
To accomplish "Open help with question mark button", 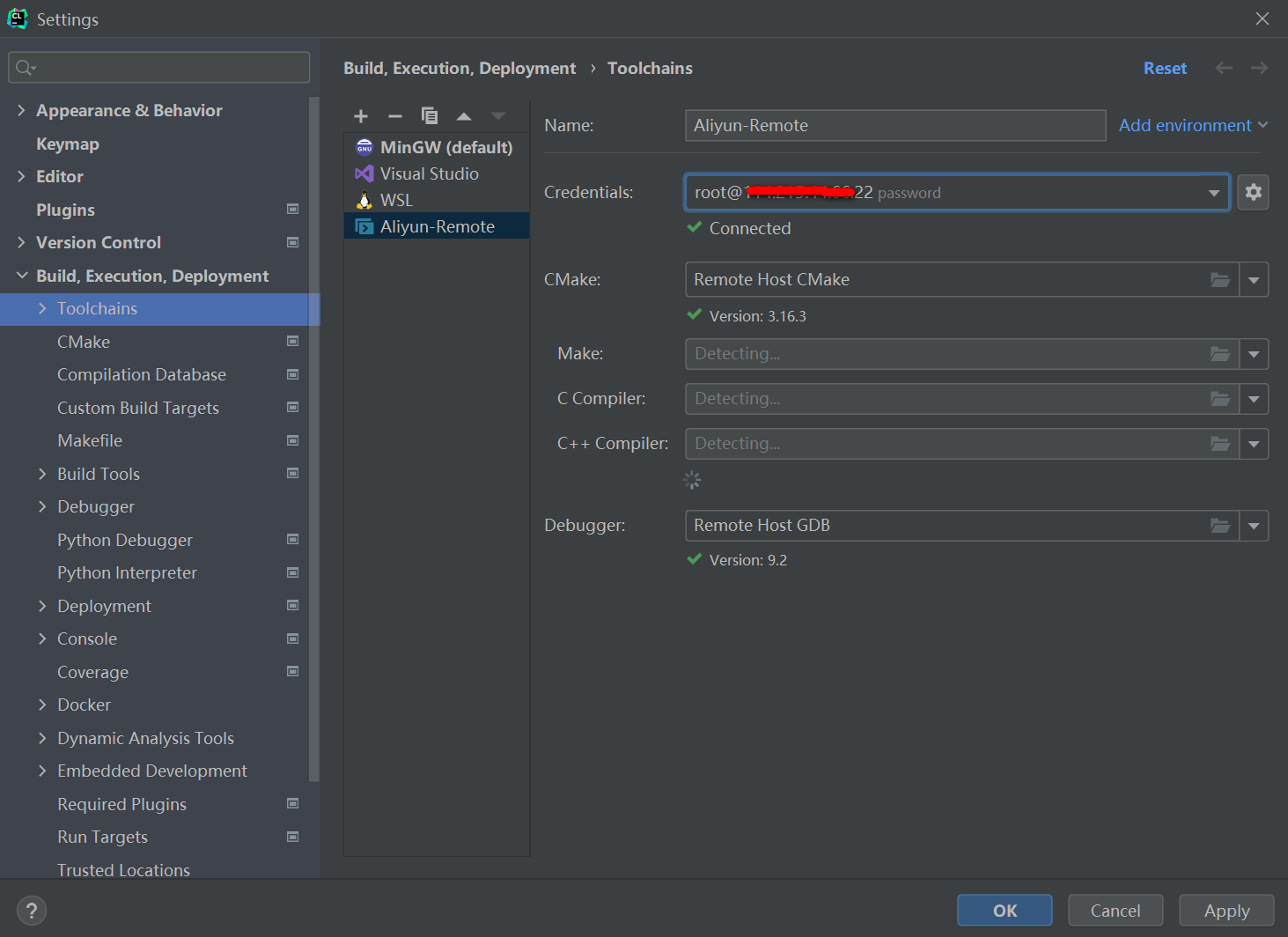I will (32, 911).
